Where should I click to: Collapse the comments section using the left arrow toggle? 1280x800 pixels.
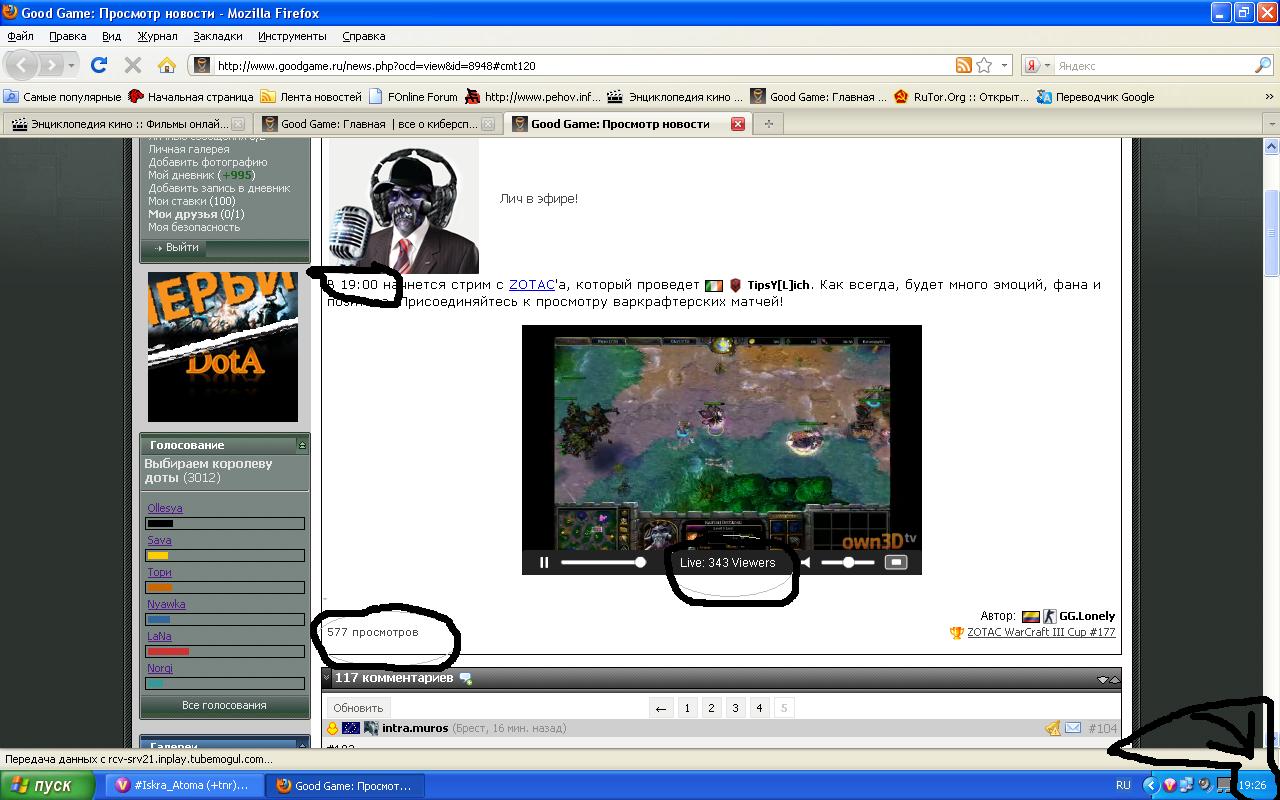point(326,678)
